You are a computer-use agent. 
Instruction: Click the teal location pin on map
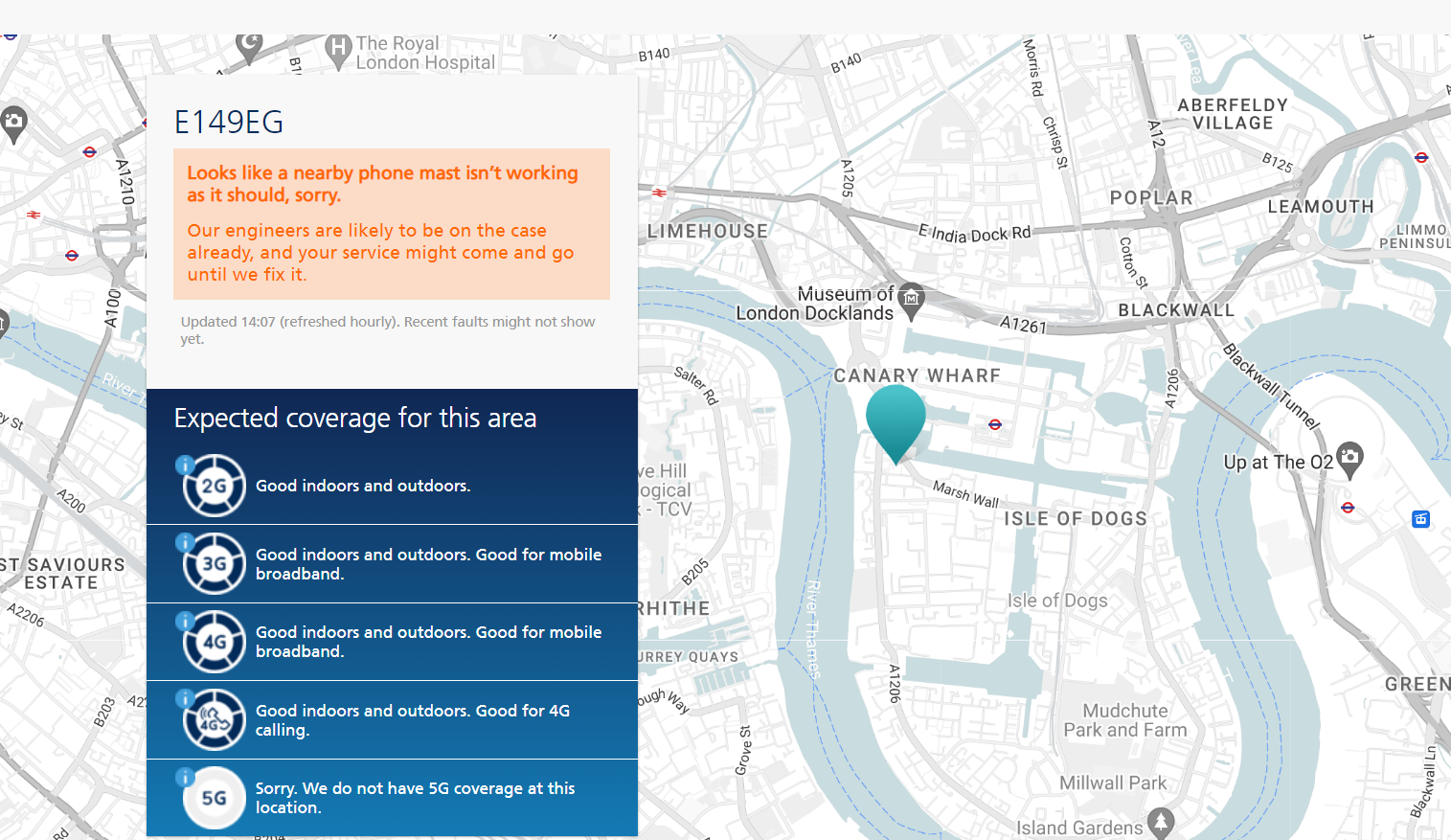(x=896, y=420)
